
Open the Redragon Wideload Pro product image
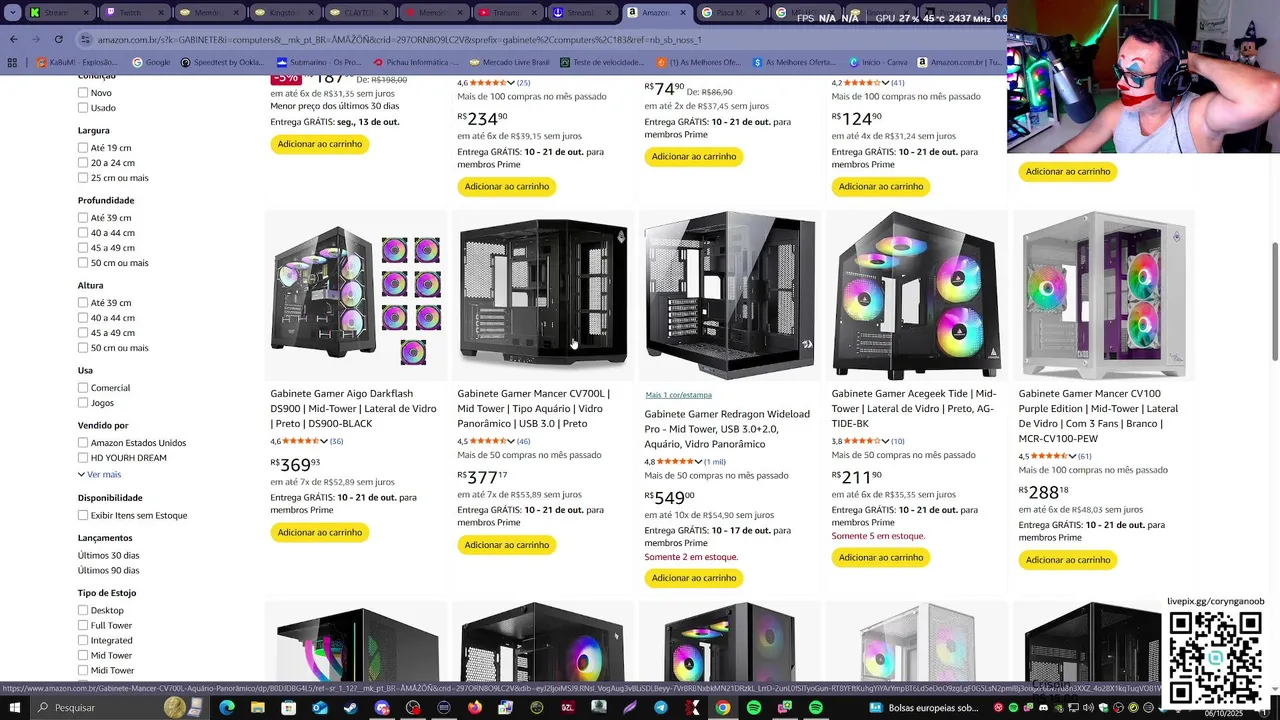click(730, 295)
